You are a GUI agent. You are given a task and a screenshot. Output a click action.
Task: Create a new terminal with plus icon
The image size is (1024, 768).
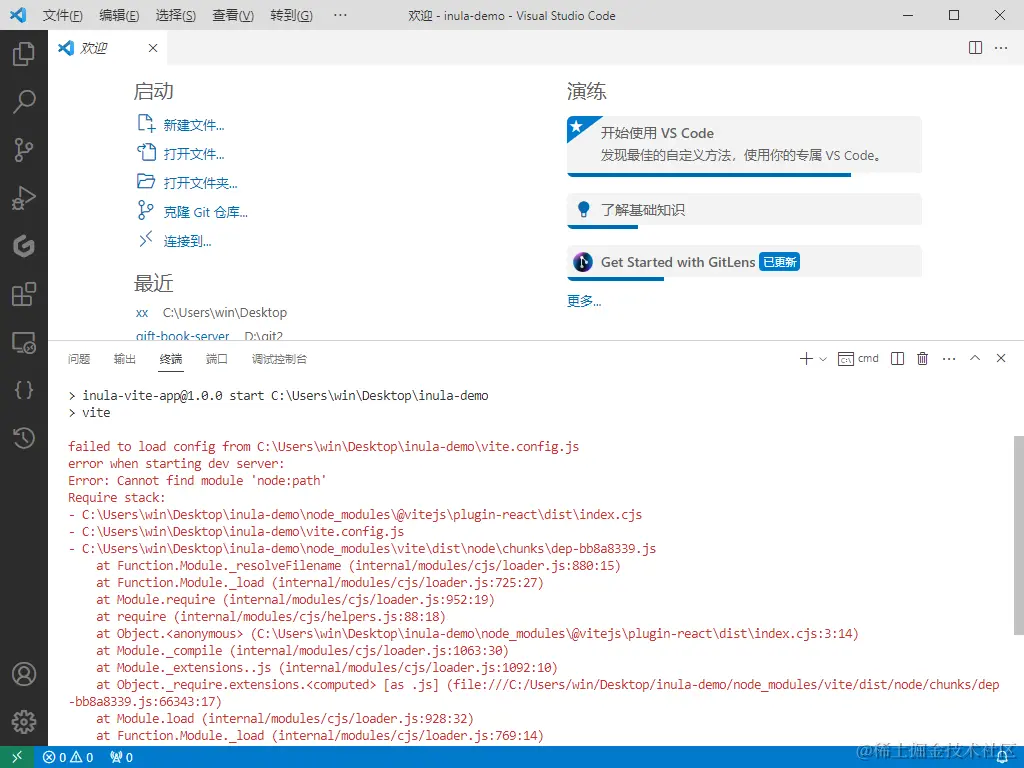[x=806, y=359]
